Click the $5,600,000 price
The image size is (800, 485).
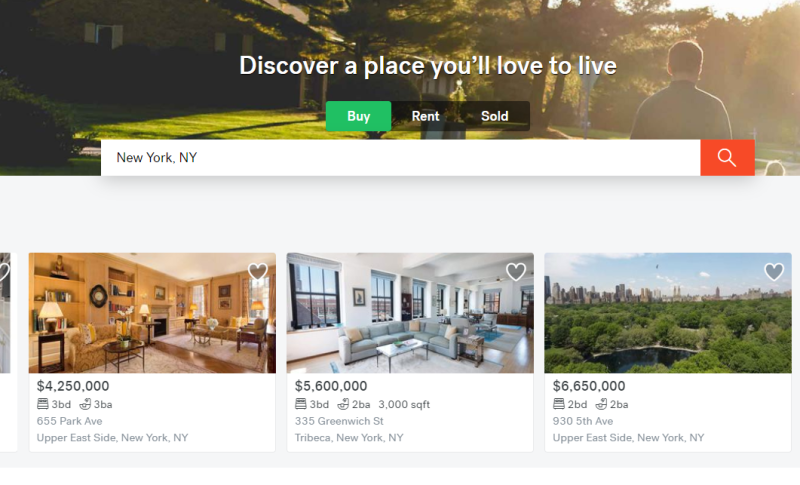click(x=331, y=386)
